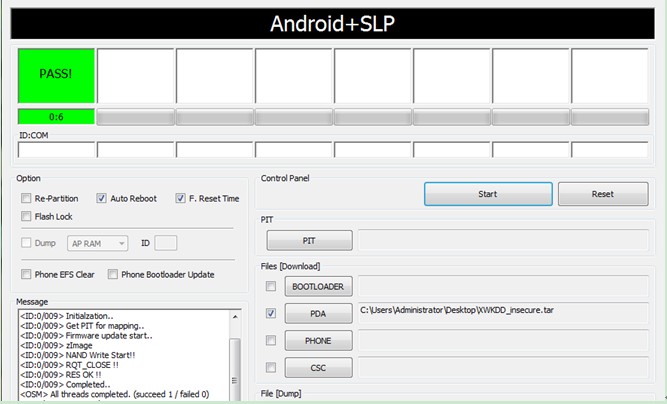Tick the BOOTLOADER file checkbox

(271, 286)
